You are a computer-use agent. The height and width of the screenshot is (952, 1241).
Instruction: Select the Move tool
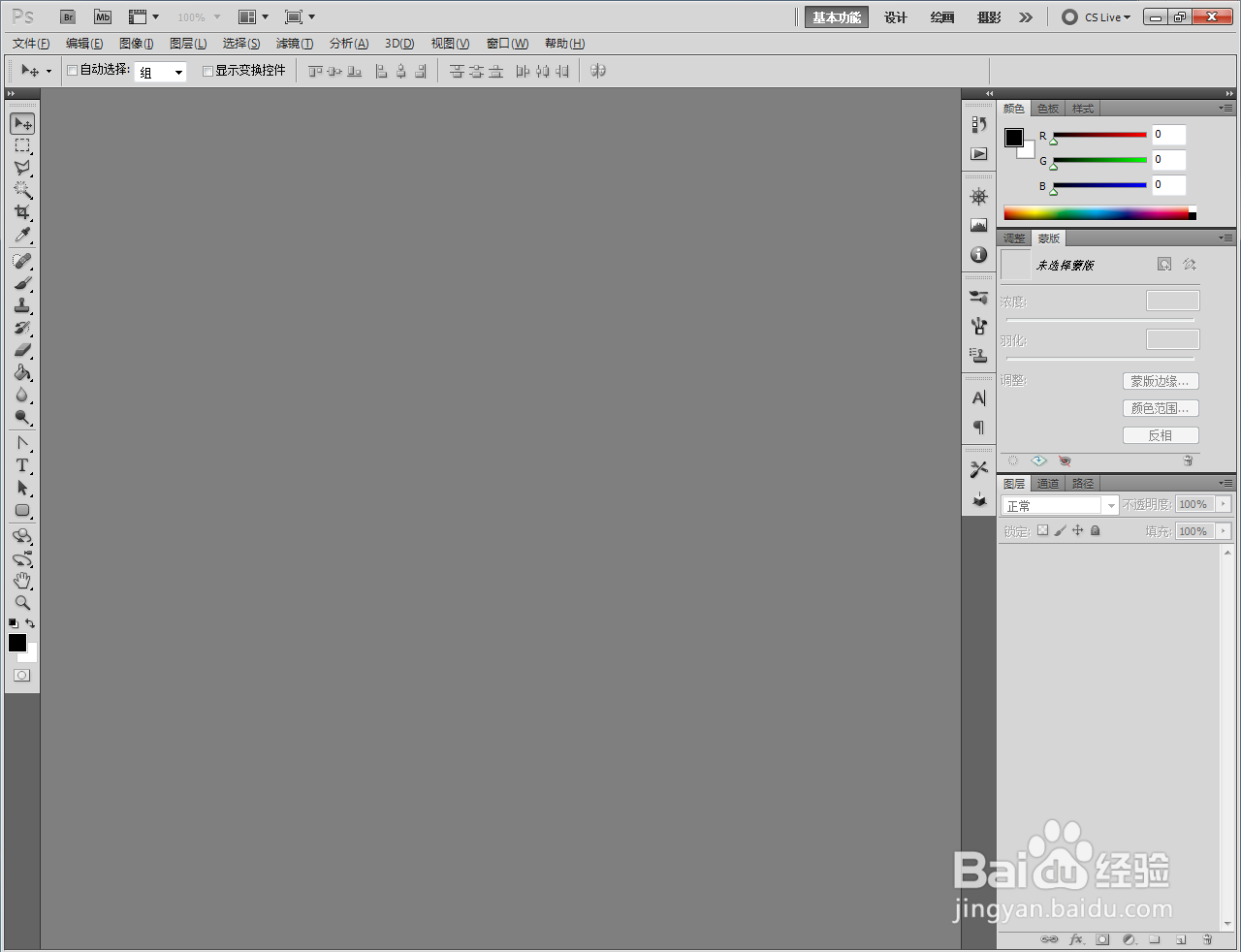[x=21, y=123]
